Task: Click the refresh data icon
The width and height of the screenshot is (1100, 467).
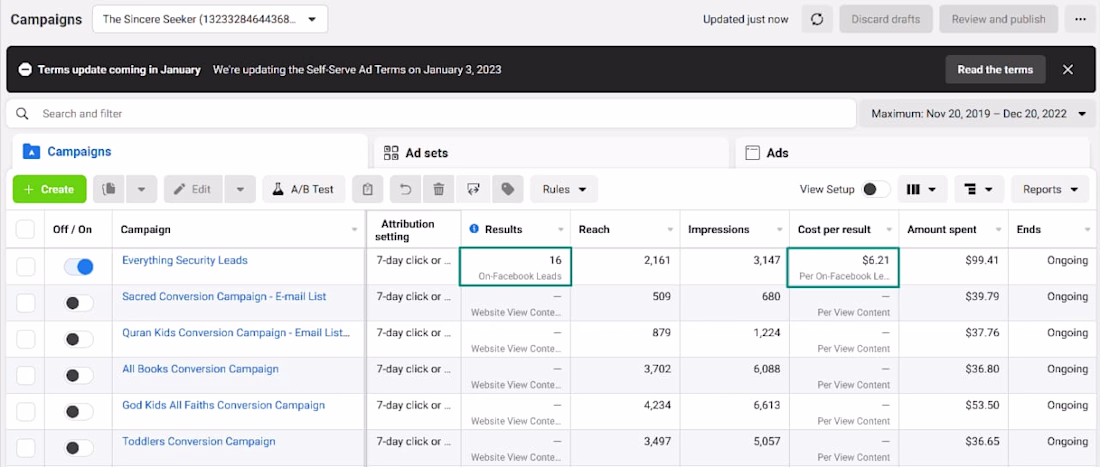Action: [x=817, y=19]
